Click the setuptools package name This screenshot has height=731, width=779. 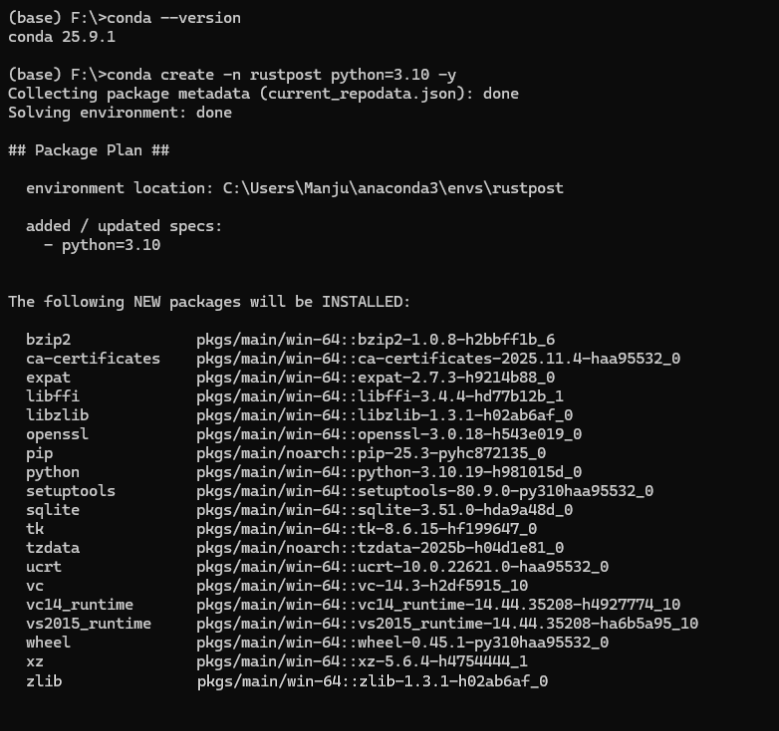click(x=71, y=491)
